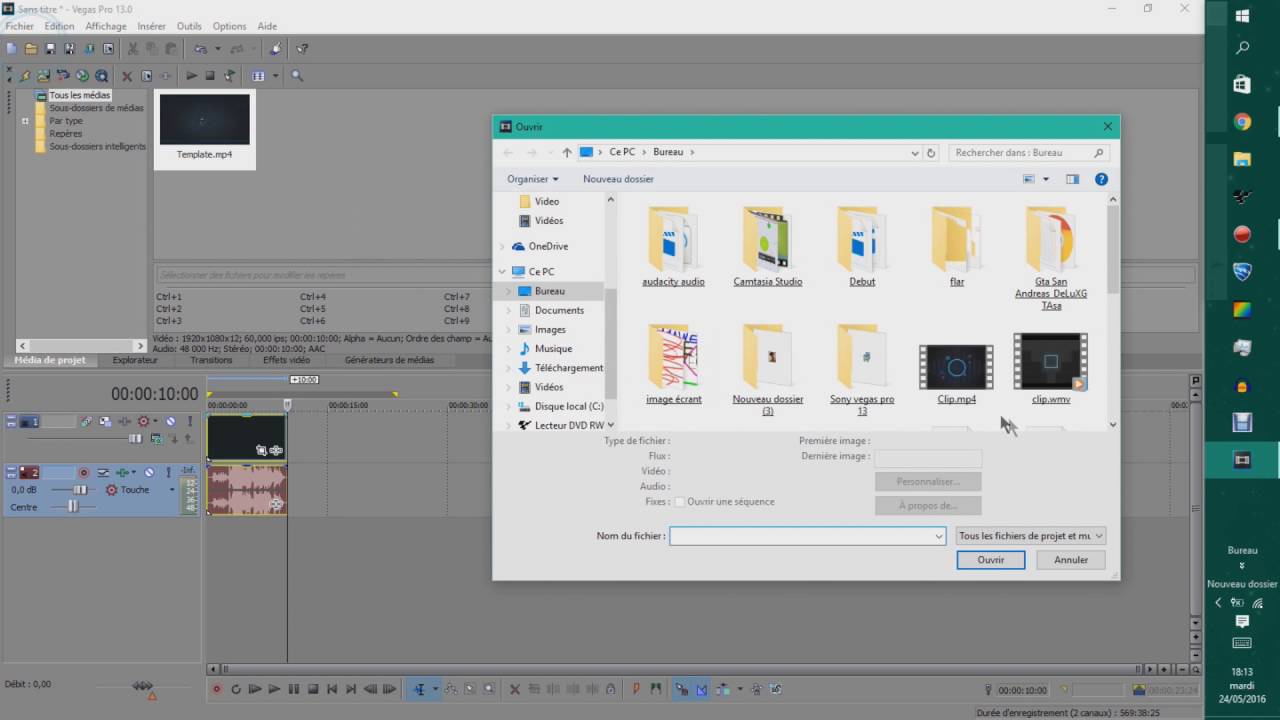
Task: Click the search field Rechercher dans Bureau
Action: point(1028,153)
